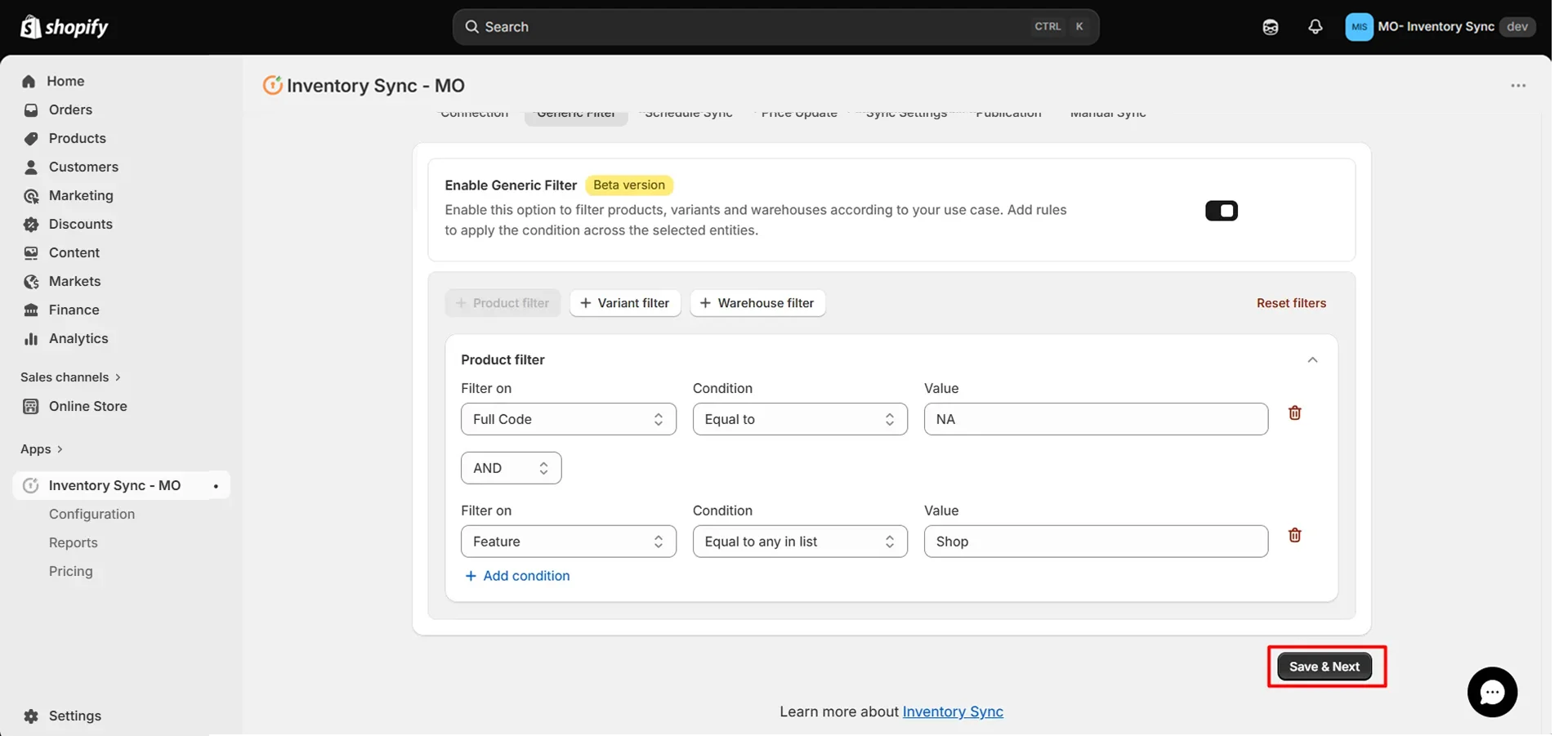Open Products via its tag icon

31,138
